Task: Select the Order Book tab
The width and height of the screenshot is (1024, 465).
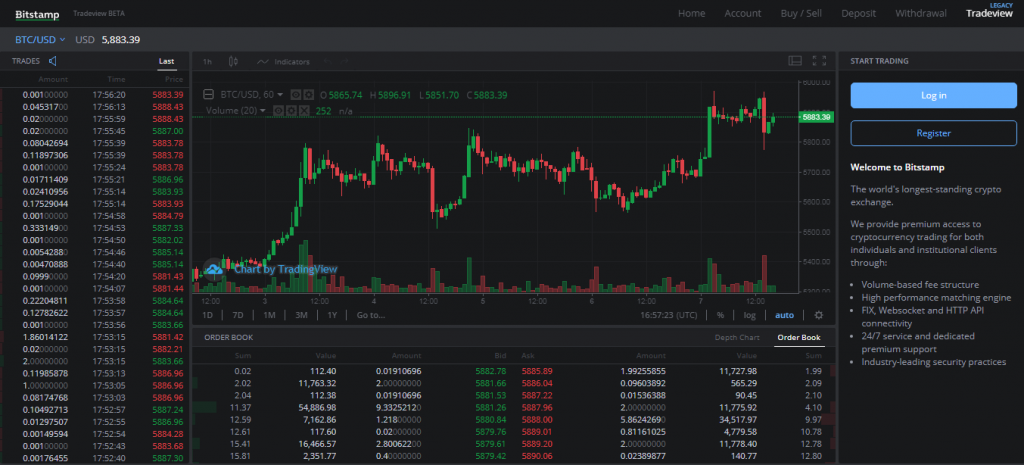Action: coord(799,338)
